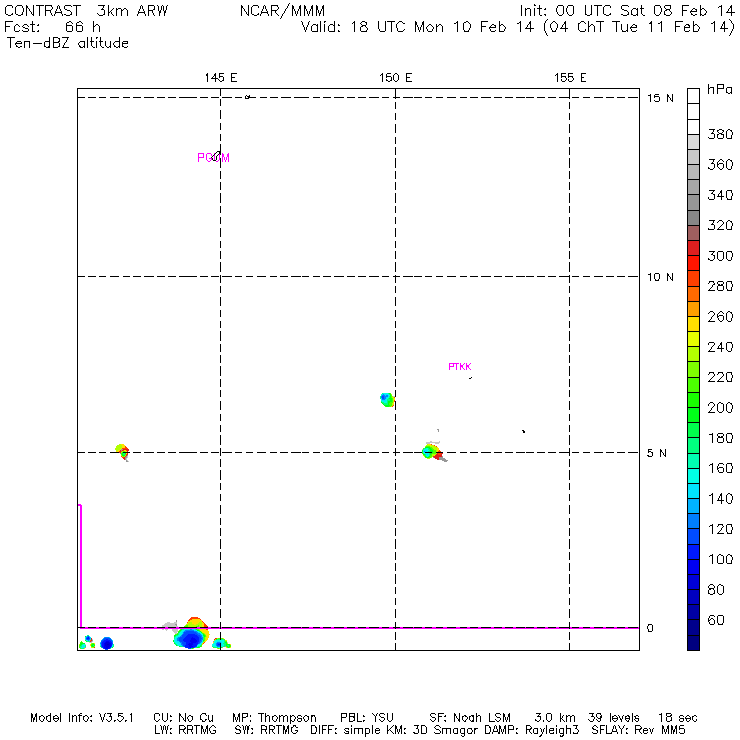Image resolution: width=740 pixels, height=740 pixels.
Task: Click the yellow colorbar swatch near 260
Action: (x=693, y=324)
